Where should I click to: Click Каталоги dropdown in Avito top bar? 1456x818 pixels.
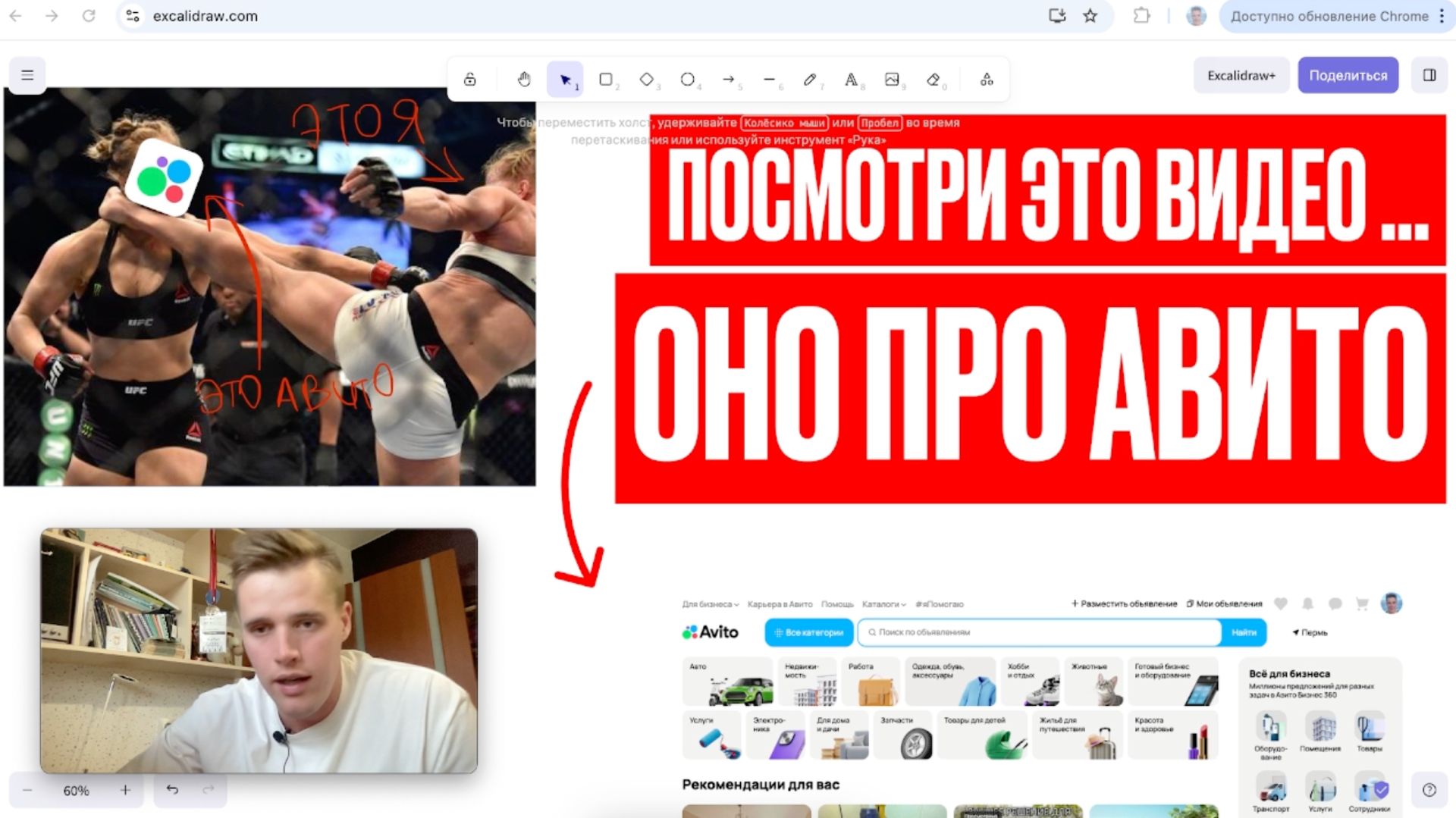click(x=883, y=604)
